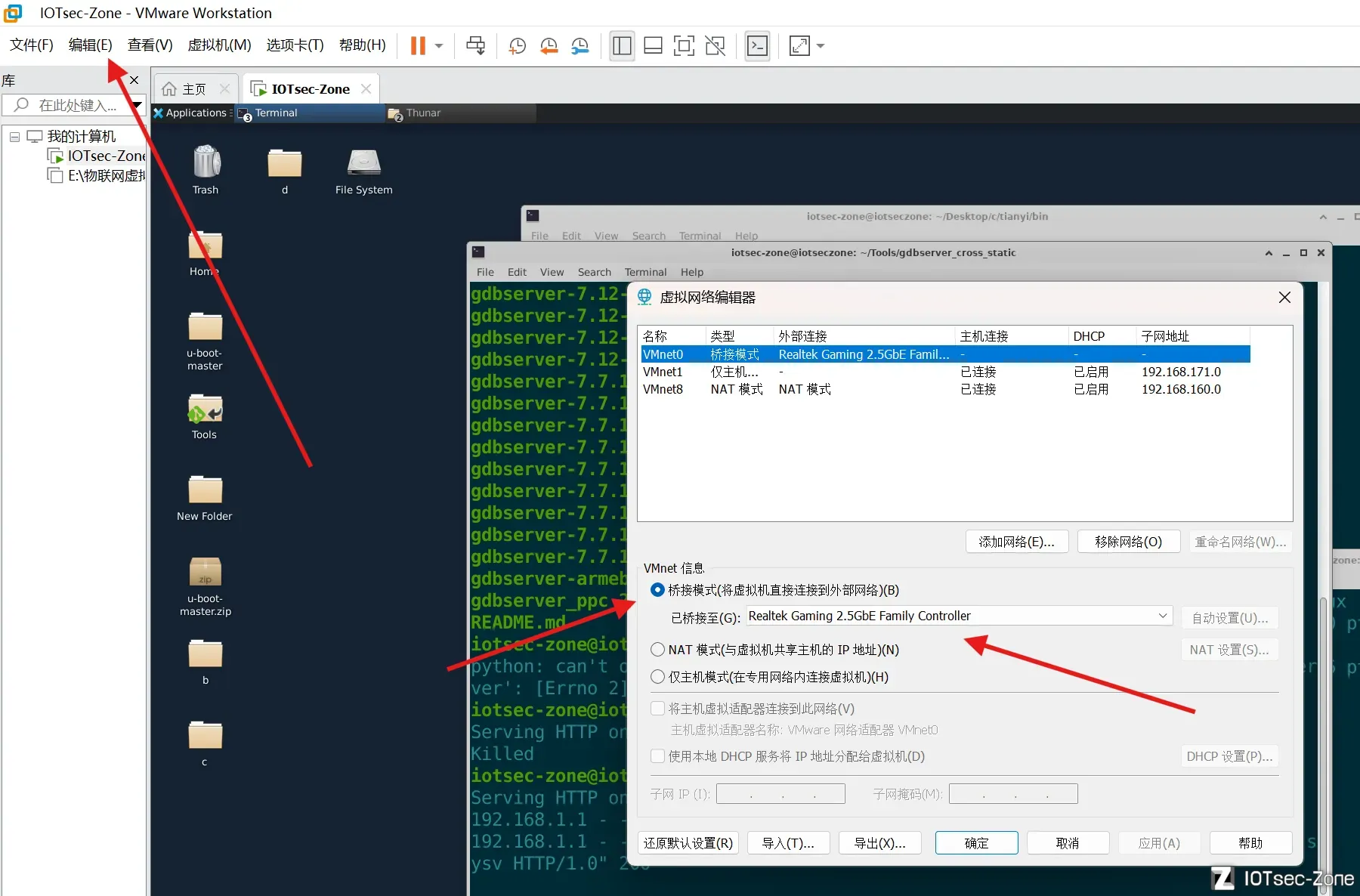The height and width of the screenshot is (896, 1360).
Task: Click the revert to snapshot icon
Action: coord(549,46)
